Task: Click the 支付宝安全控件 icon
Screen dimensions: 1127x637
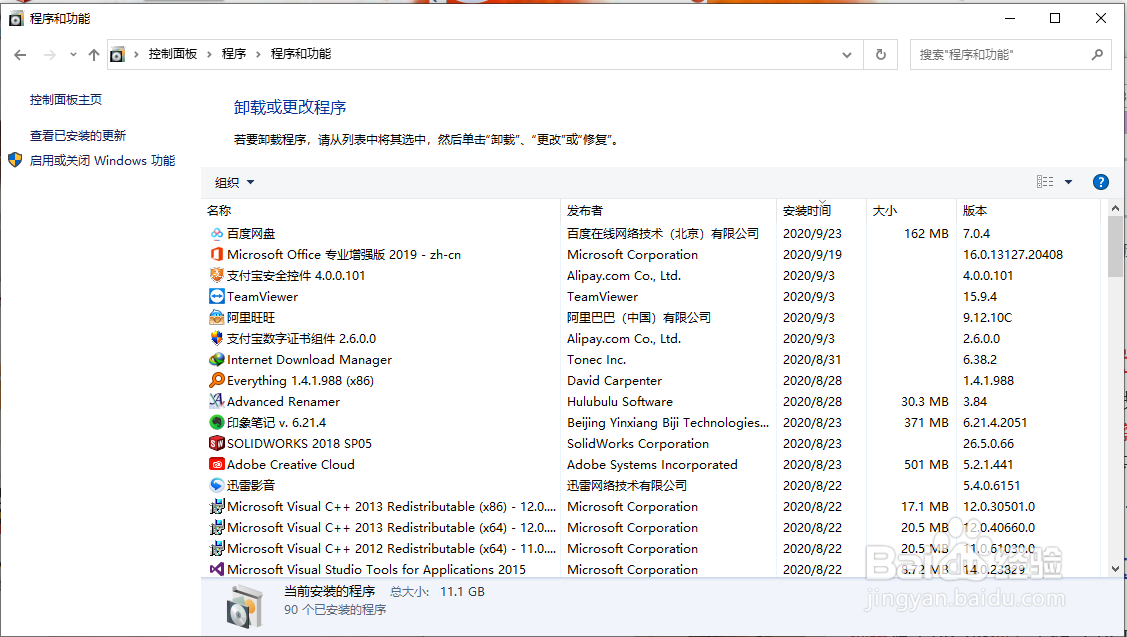Action: pos(216,275)
